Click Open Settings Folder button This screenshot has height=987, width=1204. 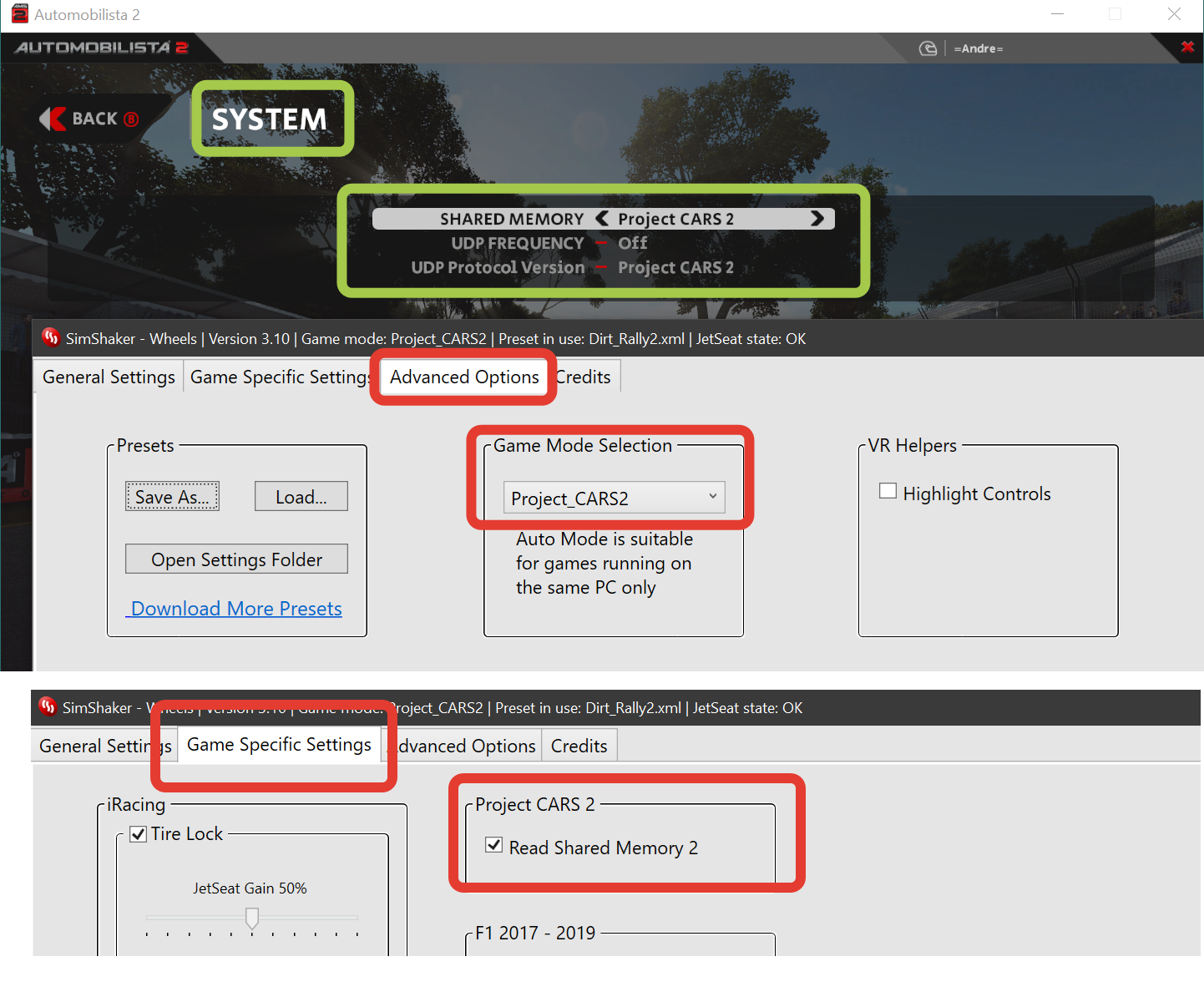[236, 559]
